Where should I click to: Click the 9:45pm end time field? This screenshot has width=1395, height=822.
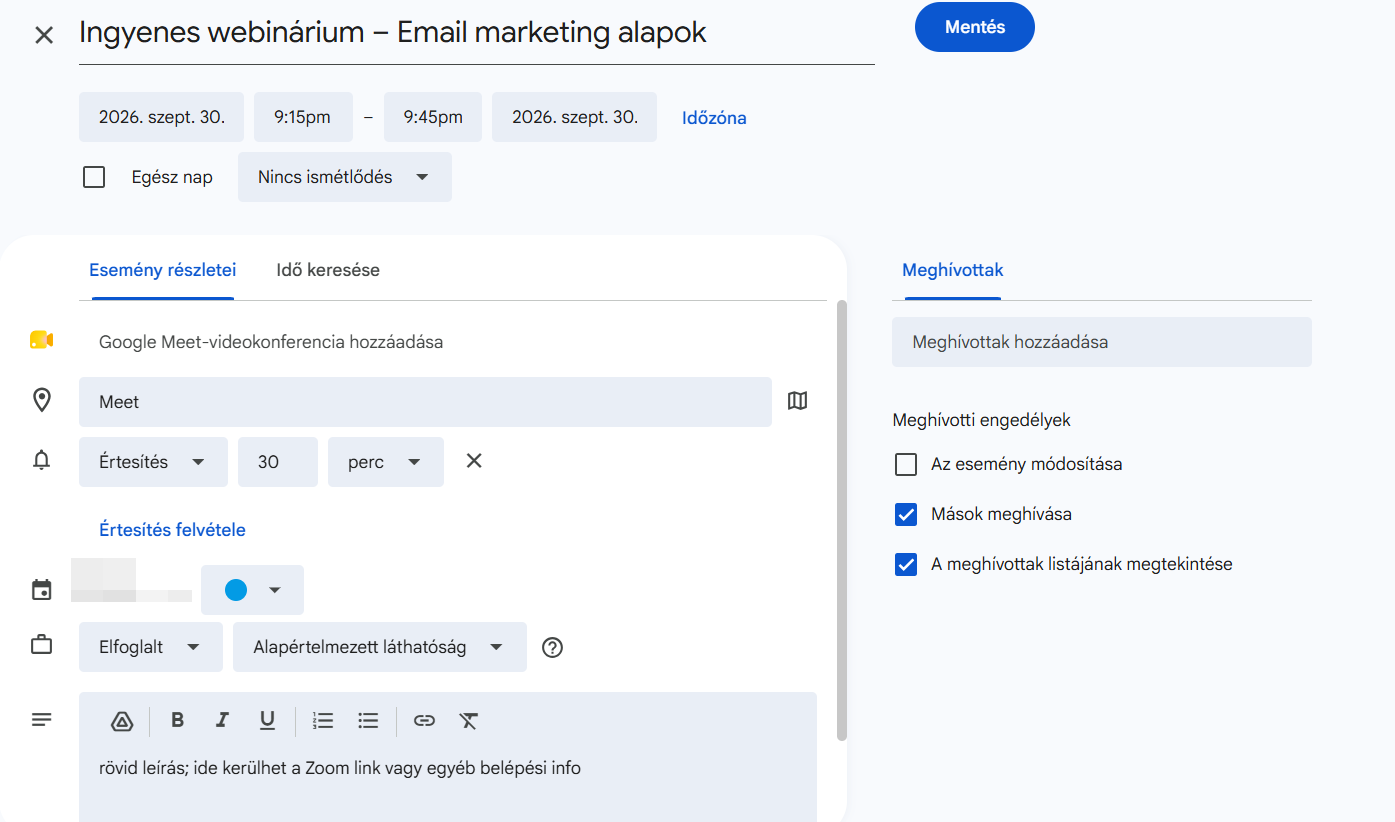point(433,117)
